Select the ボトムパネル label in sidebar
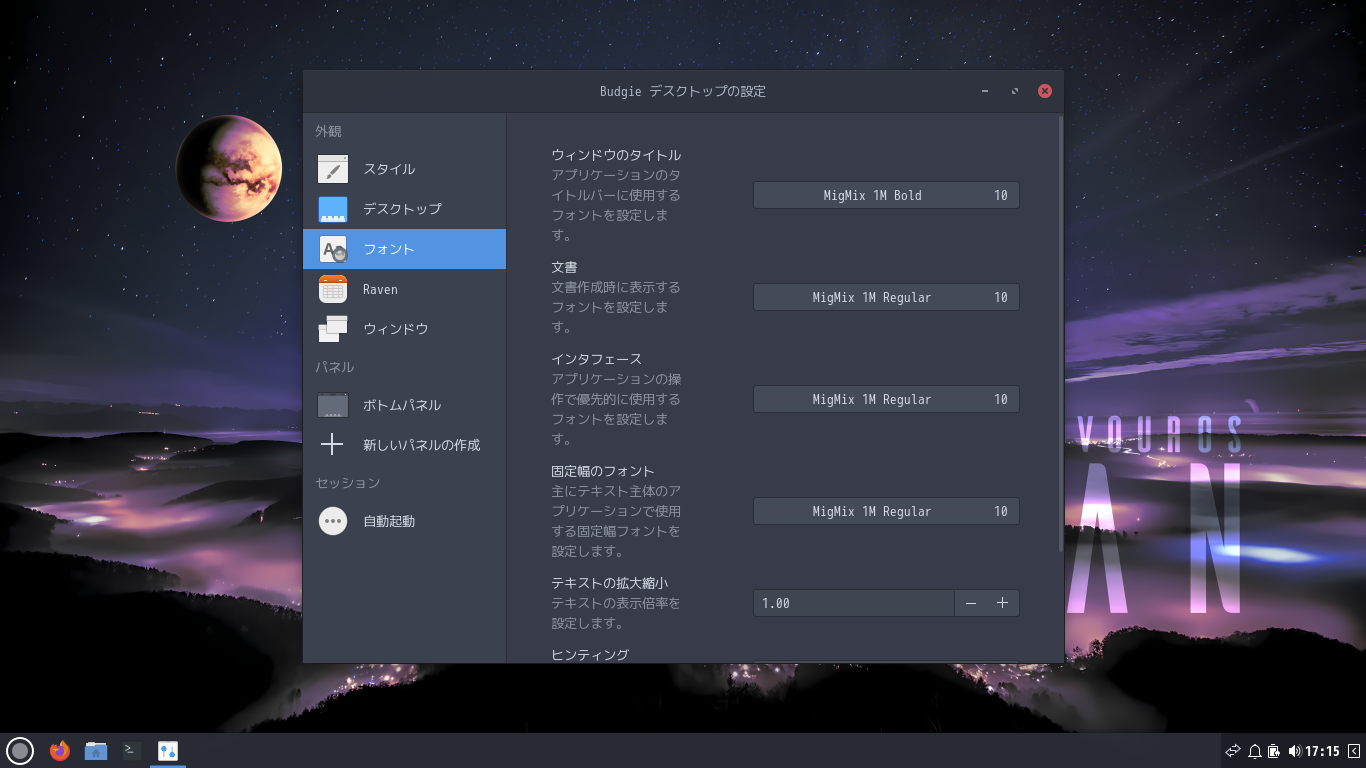Screen dimensions: 1366x768 pyautogui.click(x=402, y=405)
